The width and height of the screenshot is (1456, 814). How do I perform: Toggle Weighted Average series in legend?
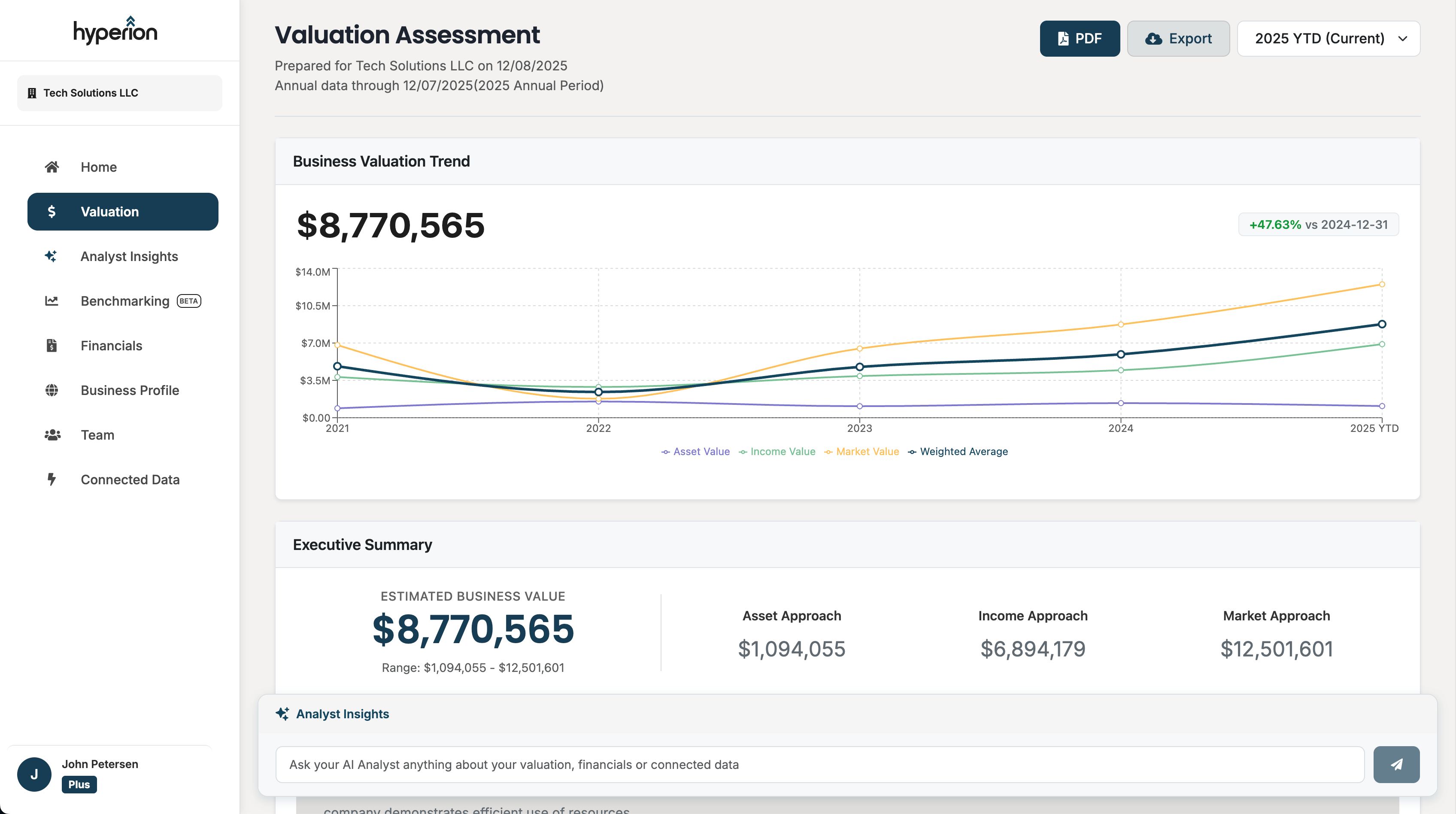(x=958, y=452)
